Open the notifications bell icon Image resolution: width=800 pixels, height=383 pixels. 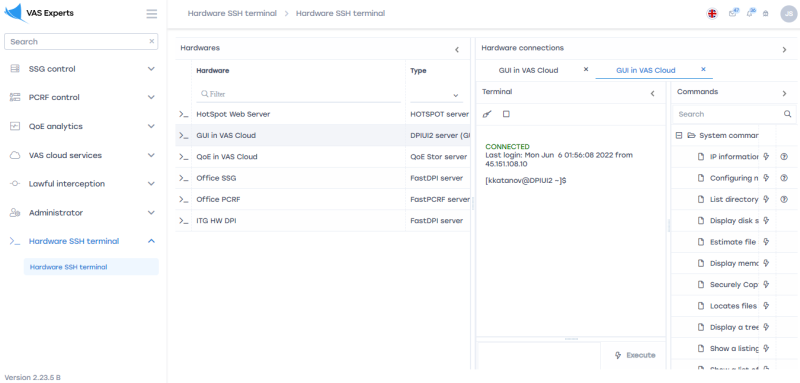(750, 14)
